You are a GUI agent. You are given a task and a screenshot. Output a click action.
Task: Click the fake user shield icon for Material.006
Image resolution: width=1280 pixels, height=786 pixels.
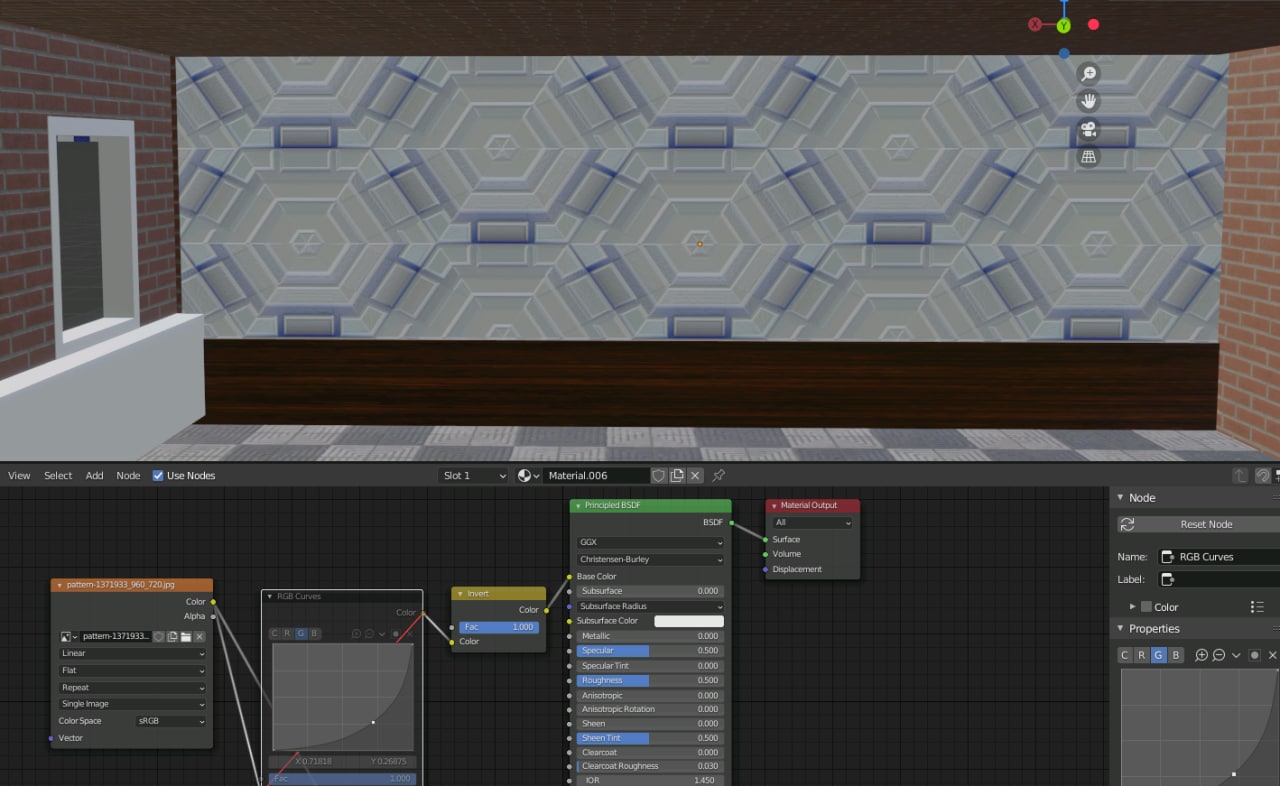tap(658, 476)
